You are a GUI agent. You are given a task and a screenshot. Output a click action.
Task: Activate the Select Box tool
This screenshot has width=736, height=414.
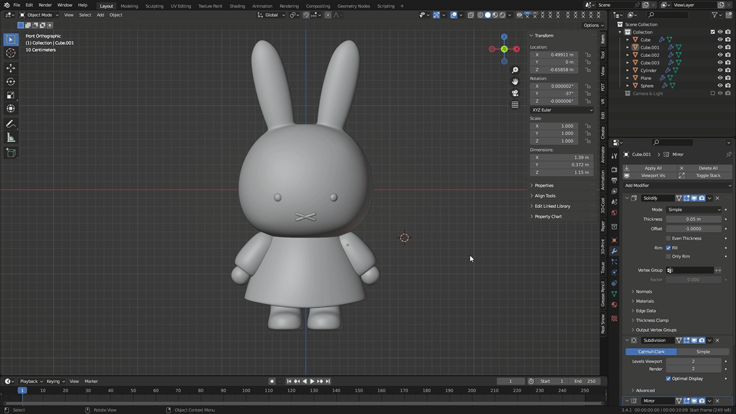point(11,39)
